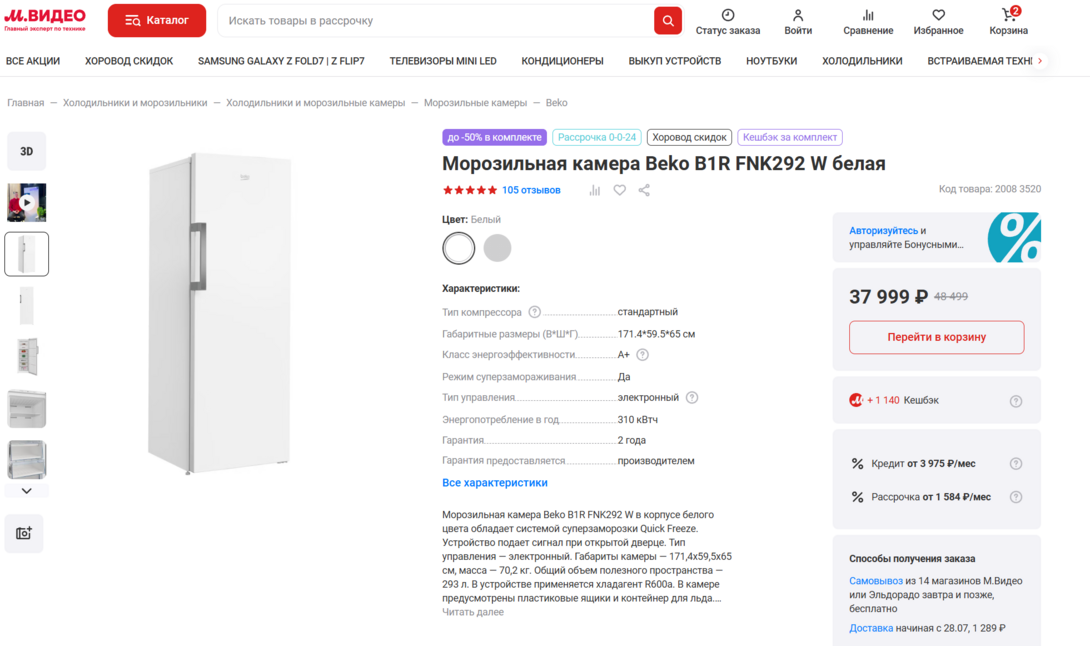Add product to favorites heart icon
Viewport: 1090px width, 646px height.
tap(619, 190)
